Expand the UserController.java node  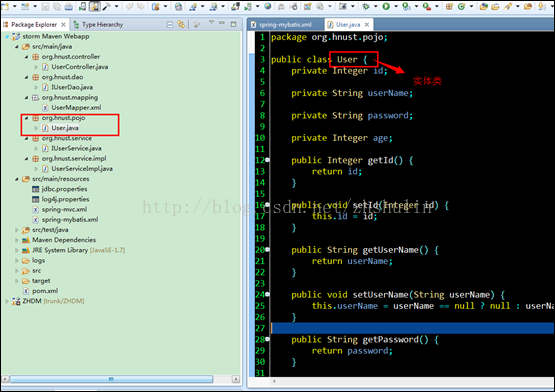pos(36,67)
